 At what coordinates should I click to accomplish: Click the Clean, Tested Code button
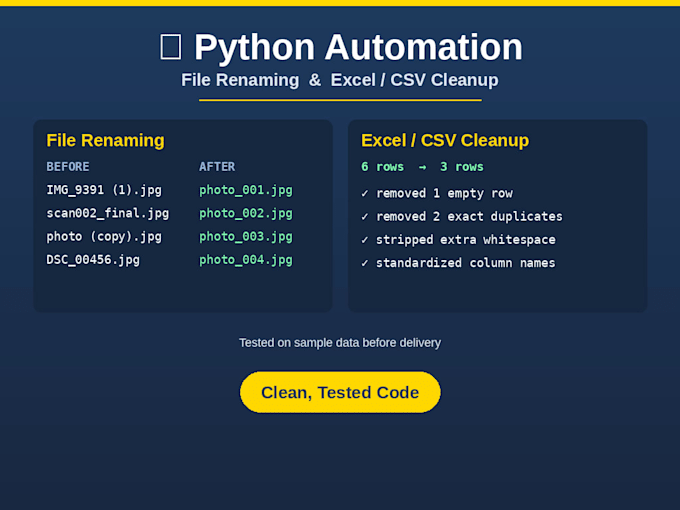340,392
